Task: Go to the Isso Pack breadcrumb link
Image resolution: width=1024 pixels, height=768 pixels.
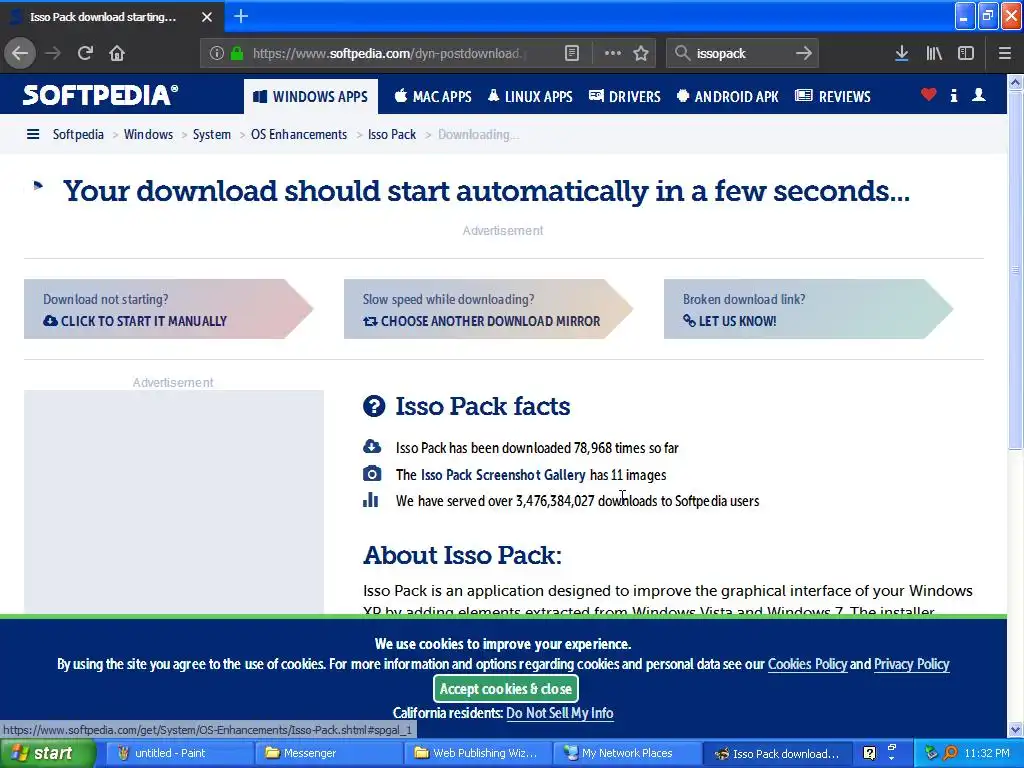Action: tap(392, 135)
